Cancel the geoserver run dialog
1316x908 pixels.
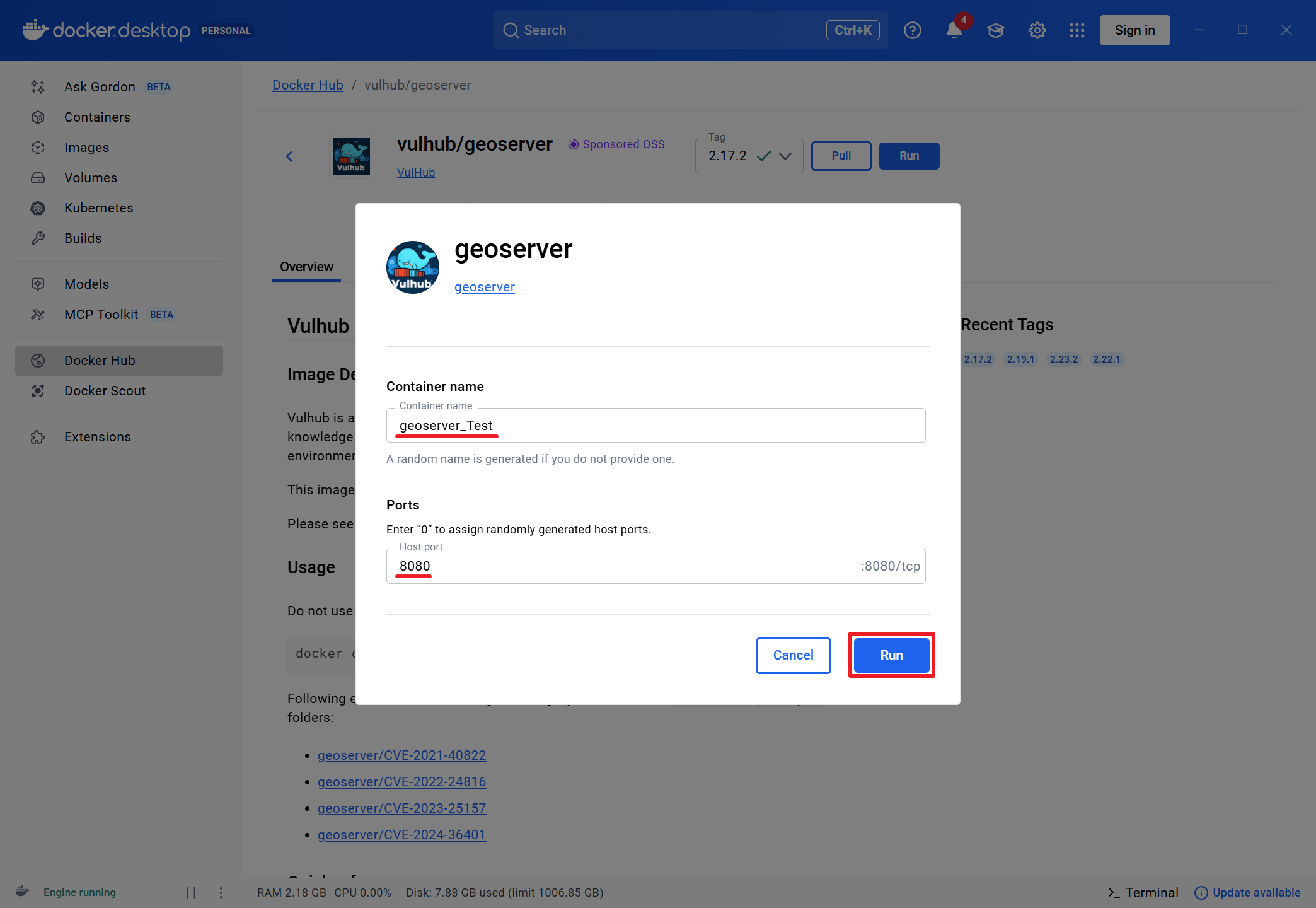click(x=793, y=655)
